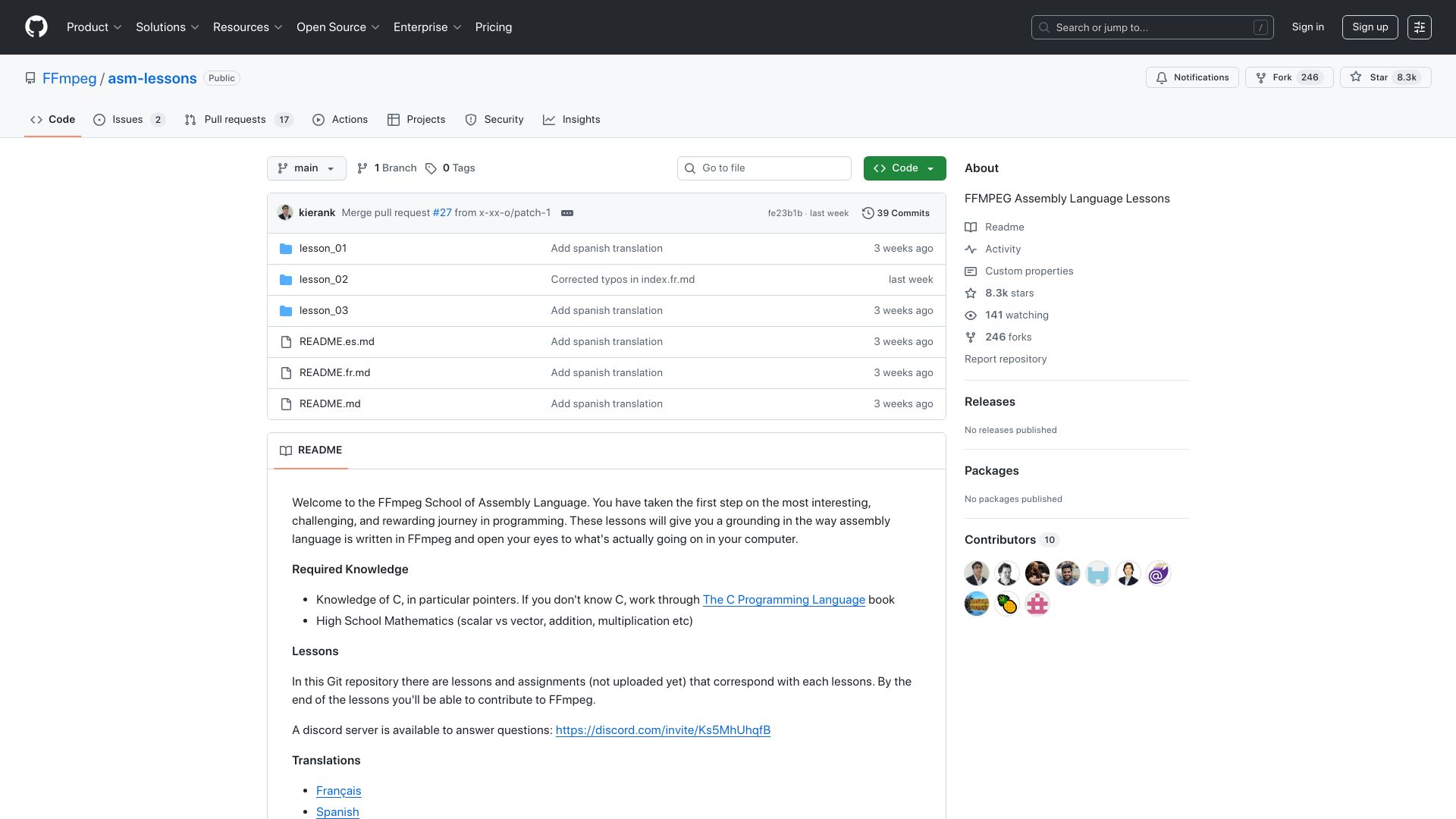
Task: Open the Français translation link
Action: point(338,791)
